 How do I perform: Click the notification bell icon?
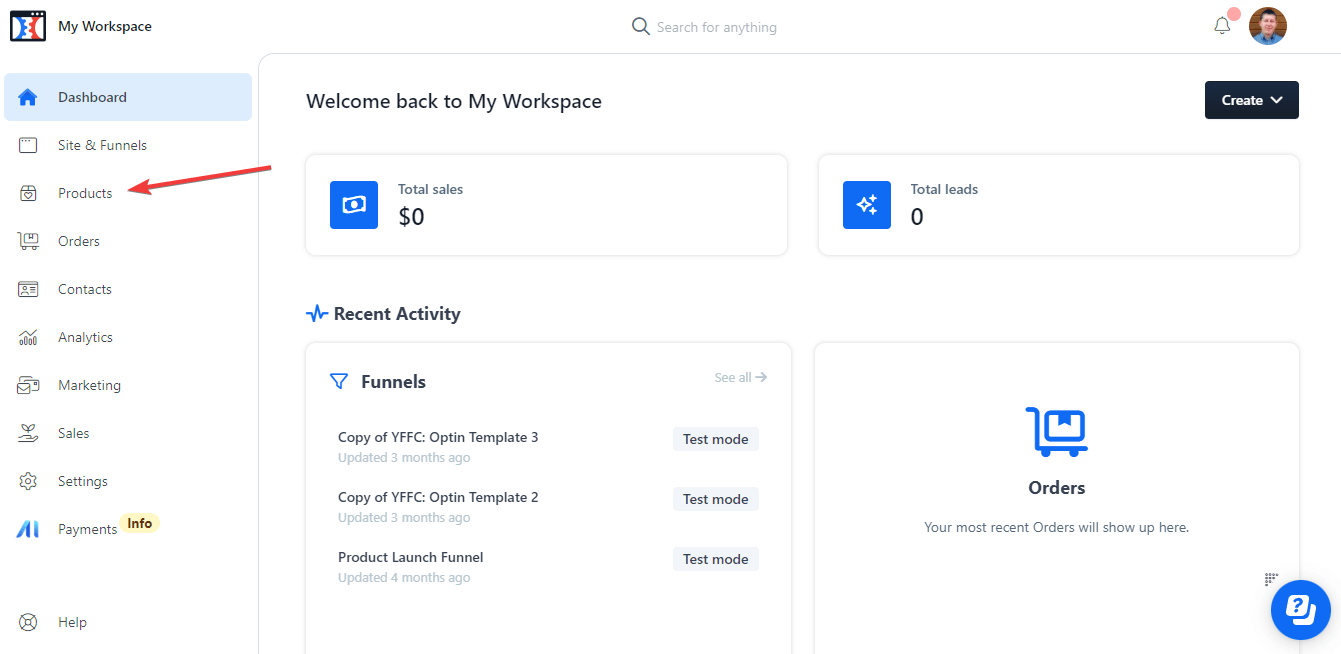(1222, 26)
